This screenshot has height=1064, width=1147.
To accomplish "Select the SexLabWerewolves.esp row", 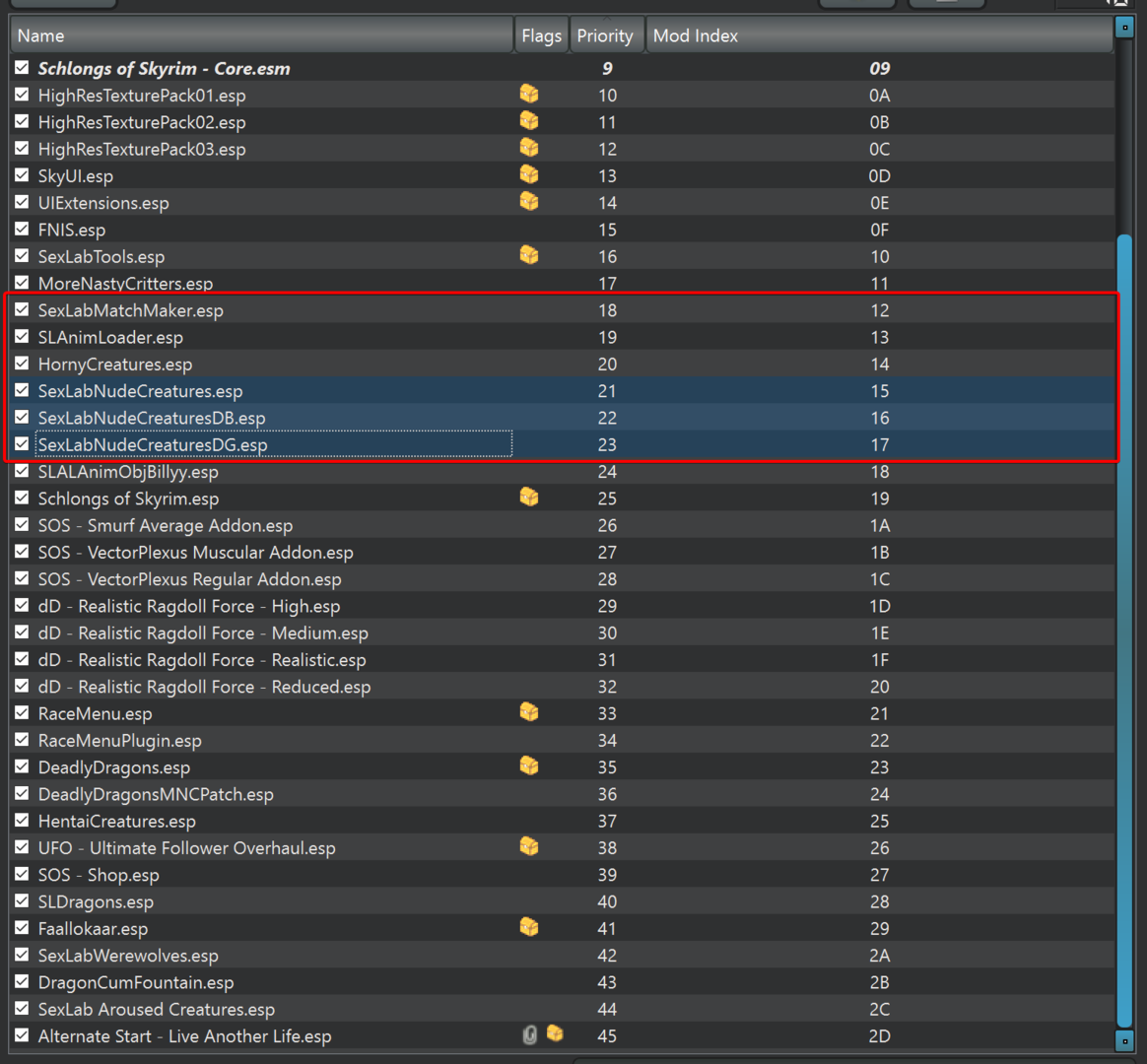I will coord(562,955).
